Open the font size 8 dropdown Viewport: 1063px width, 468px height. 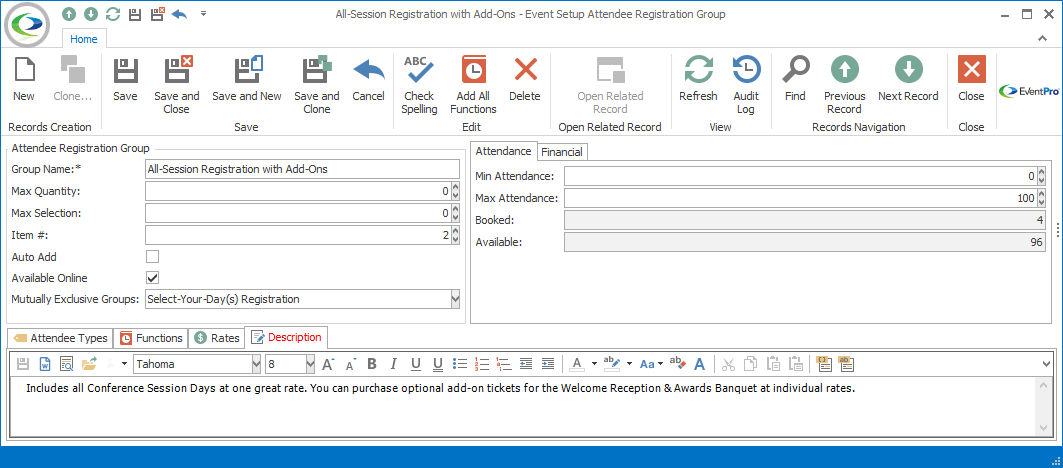click(310, 364)
